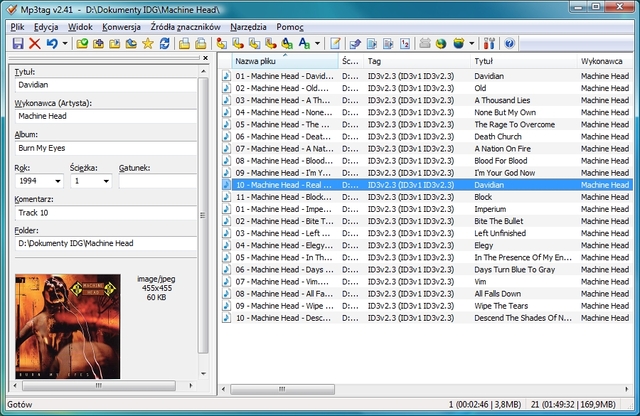This screenshot has width=640, height=416.
Task: Click the folder with plus sign icon
Action: coord(98,43)
